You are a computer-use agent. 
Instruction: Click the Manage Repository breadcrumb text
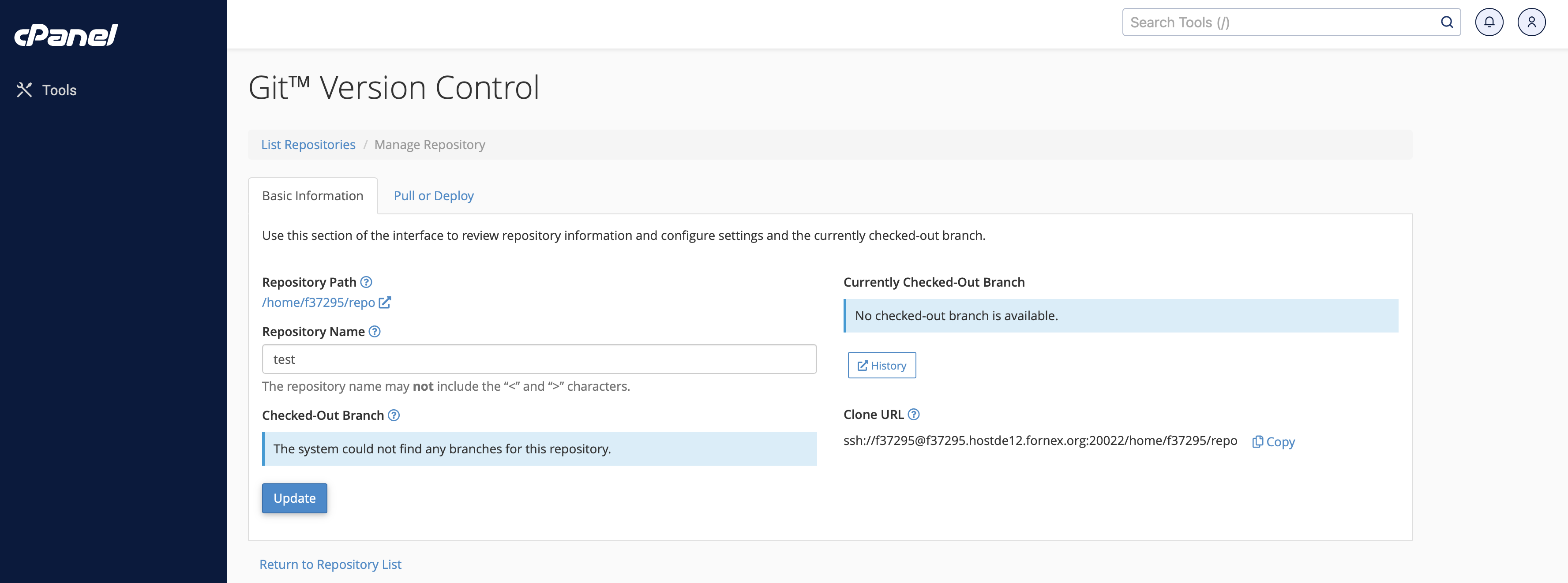click(430, 145)
